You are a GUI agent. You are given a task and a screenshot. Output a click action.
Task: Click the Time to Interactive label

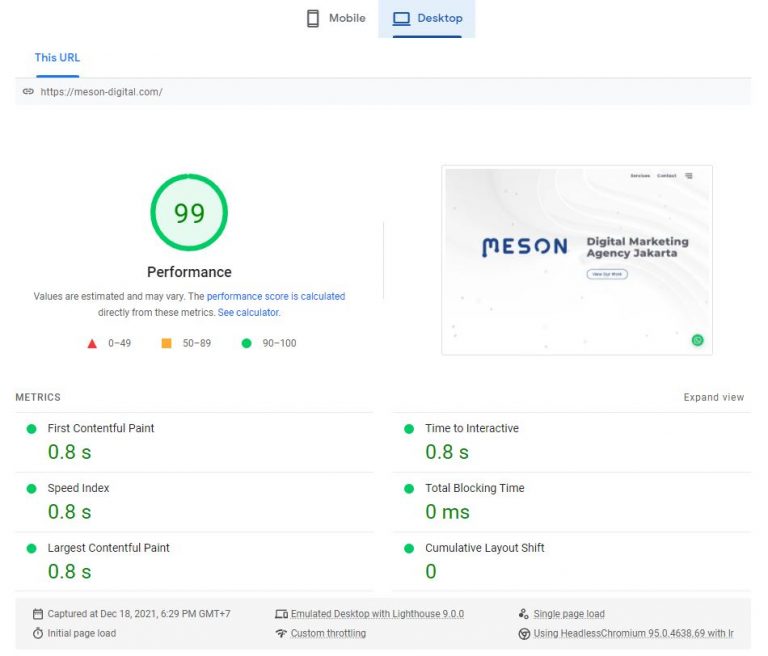point(472,428)
